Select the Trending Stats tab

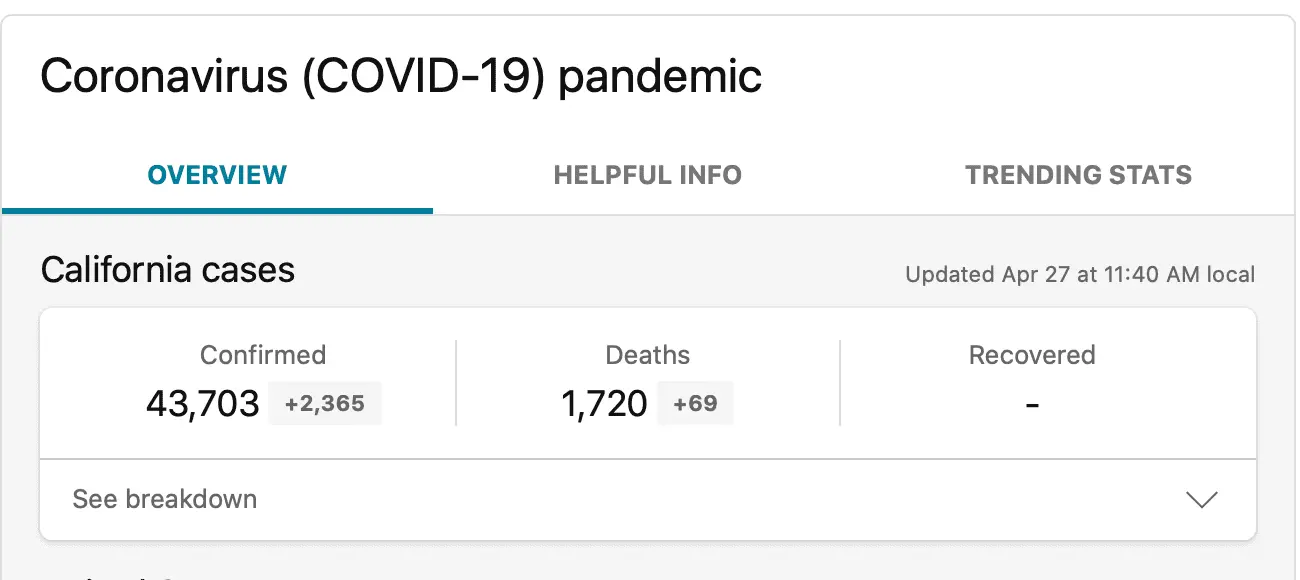coord(1078,176)
